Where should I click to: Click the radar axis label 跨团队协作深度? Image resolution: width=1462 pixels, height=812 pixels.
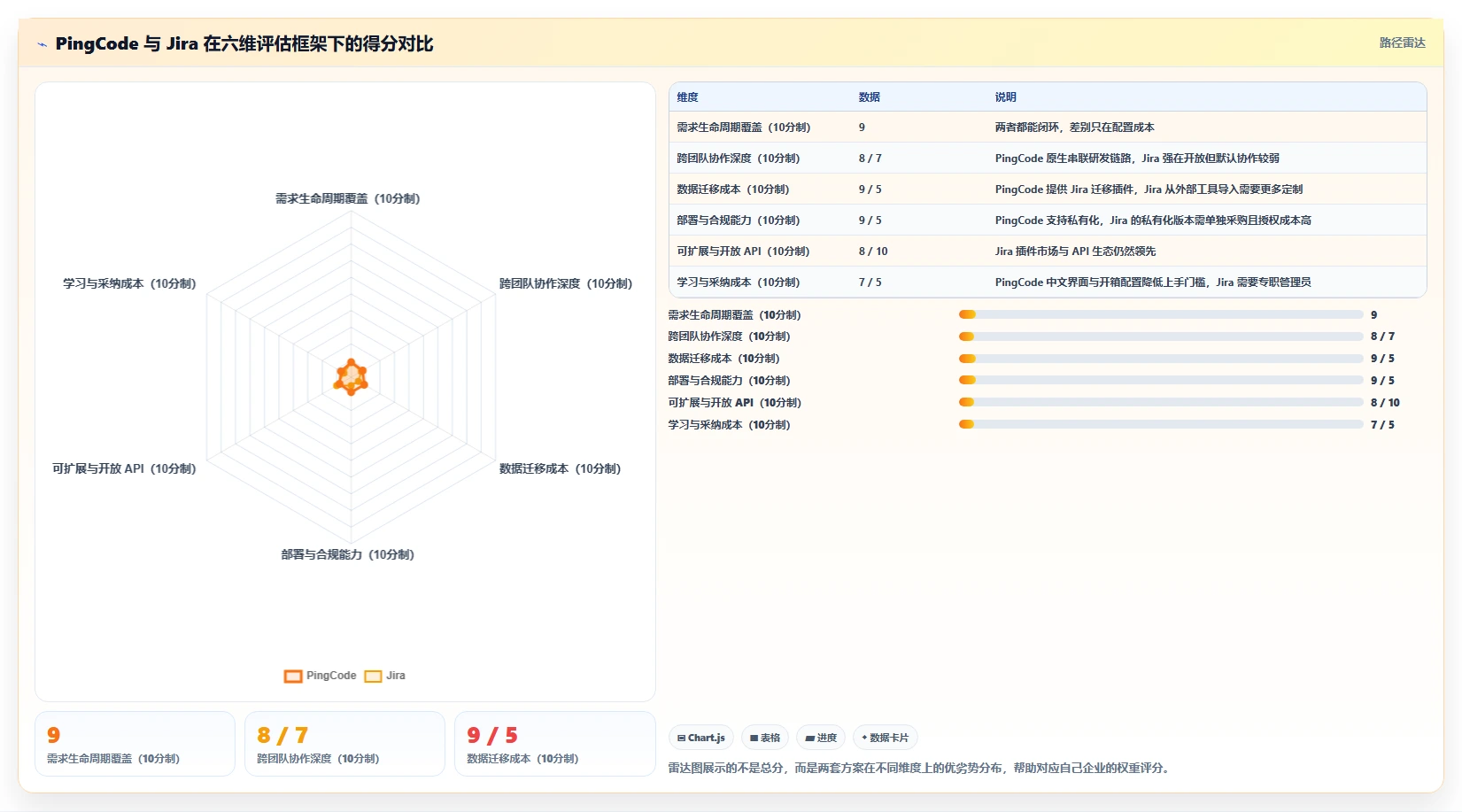pyautogui.click(x=566, y=283)
